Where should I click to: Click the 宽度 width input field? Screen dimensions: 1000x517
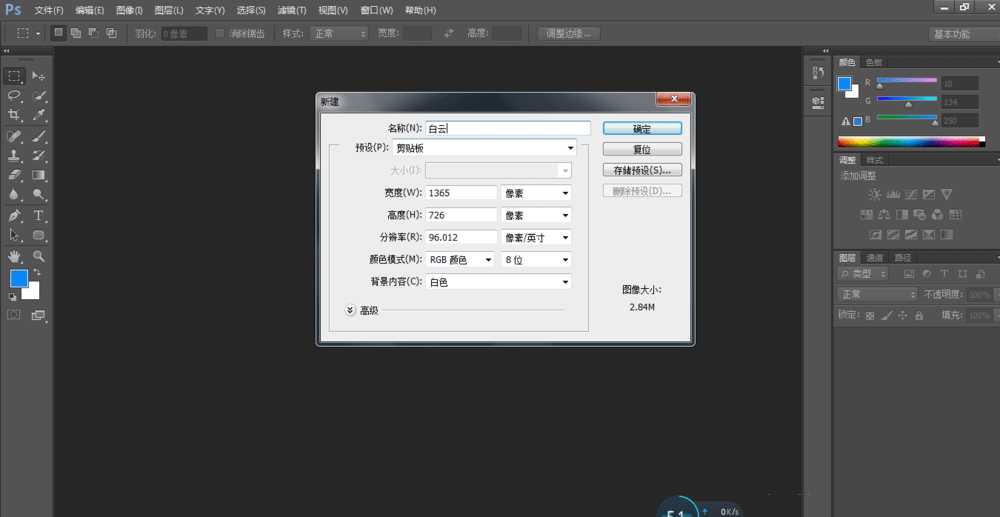(x=461, y=192)
